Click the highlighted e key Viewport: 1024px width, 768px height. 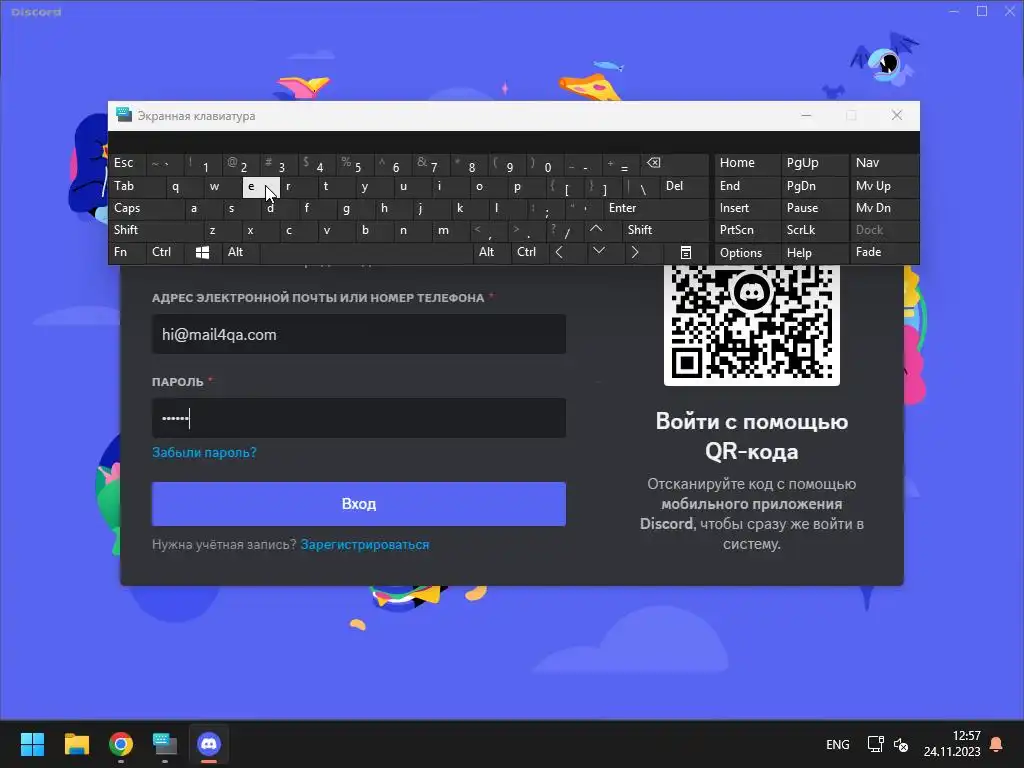pyautogui.click(x=261, y=187)
